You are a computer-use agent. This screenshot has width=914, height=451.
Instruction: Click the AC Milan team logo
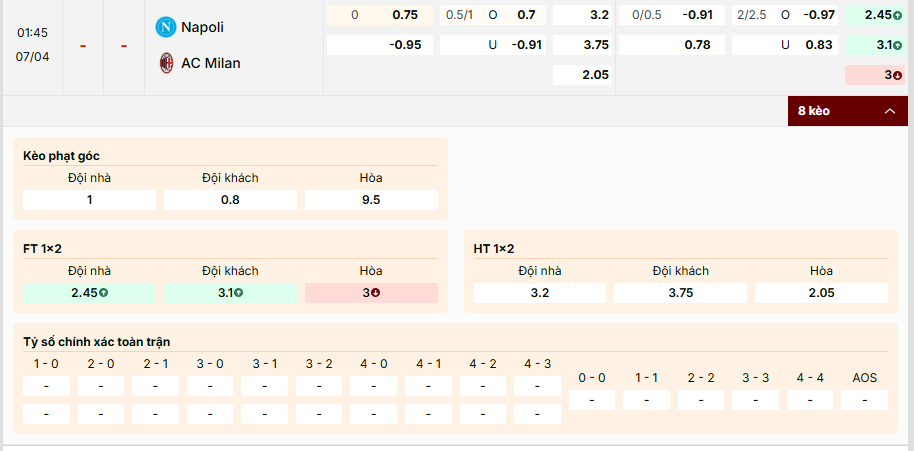(166, 63)
